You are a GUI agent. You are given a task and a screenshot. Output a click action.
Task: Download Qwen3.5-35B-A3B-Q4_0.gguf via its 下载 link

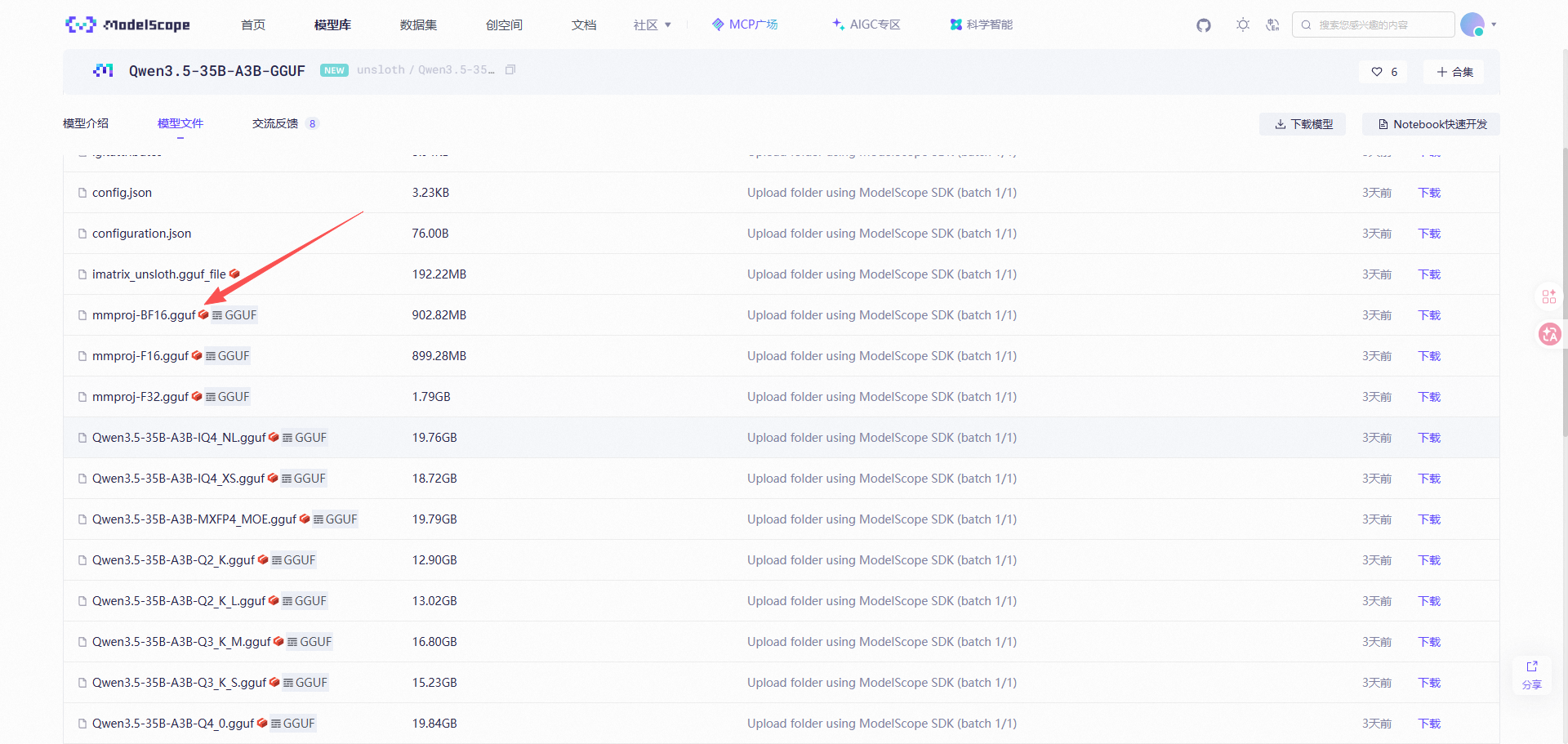coord(1429,724)
